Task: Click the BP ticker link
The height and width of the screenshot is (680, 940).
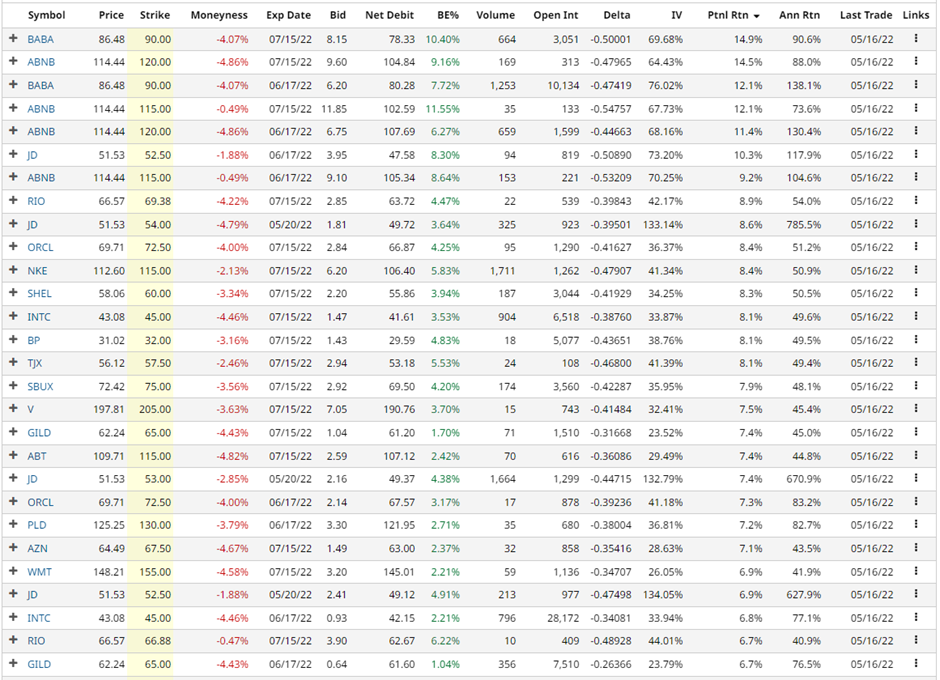Action: click(34, 341)
